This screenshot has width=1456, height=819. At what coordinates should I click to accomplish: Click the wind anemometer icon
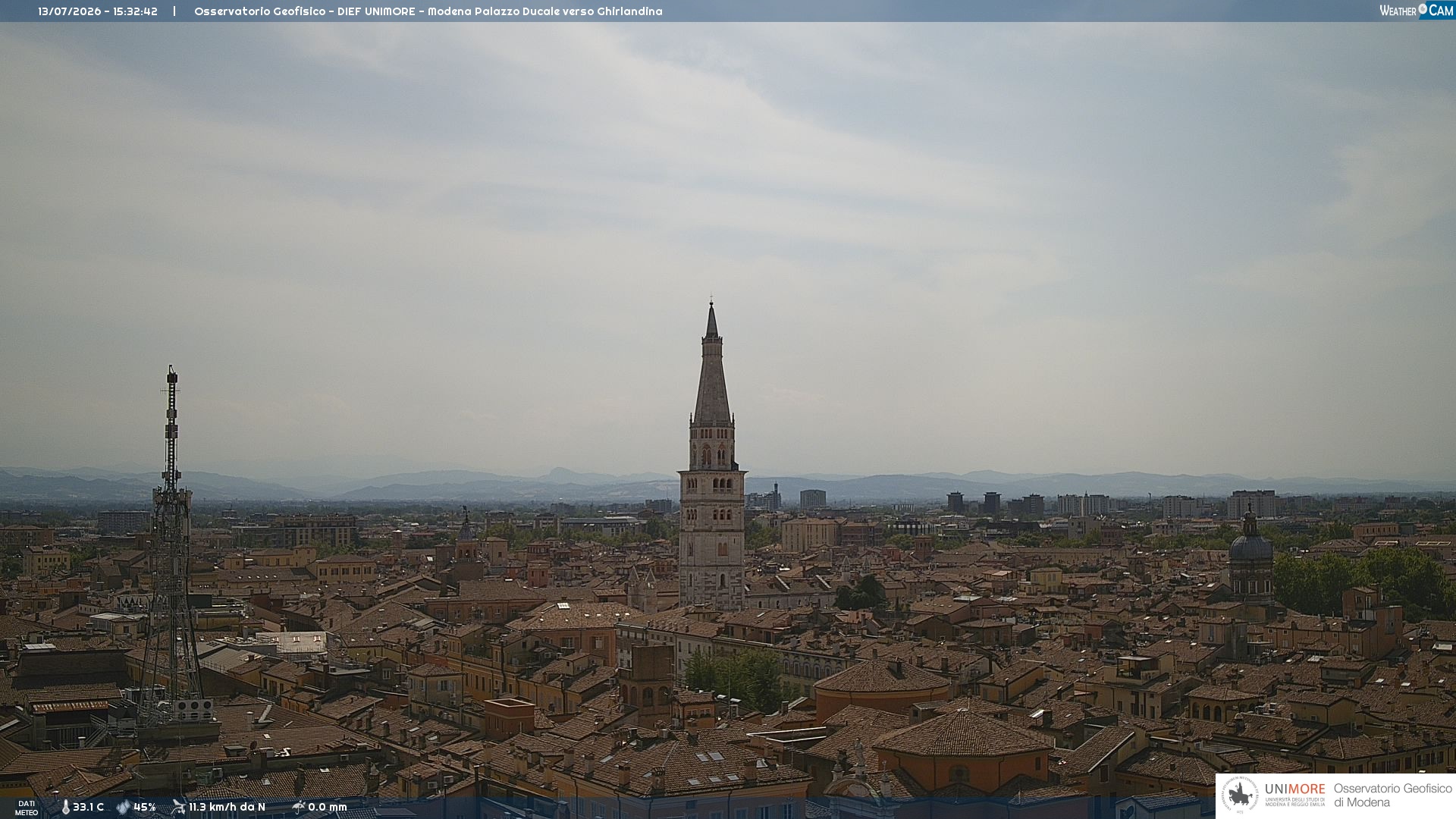(x=178, y=807)
